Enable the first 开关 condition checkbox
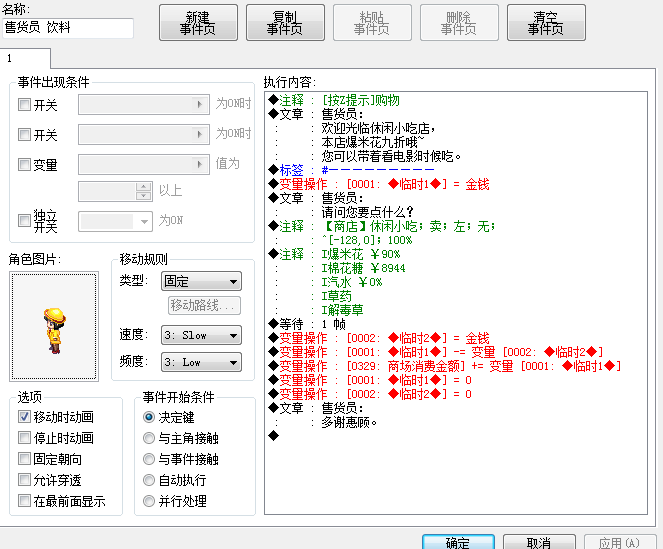 (x=25, y=104)
